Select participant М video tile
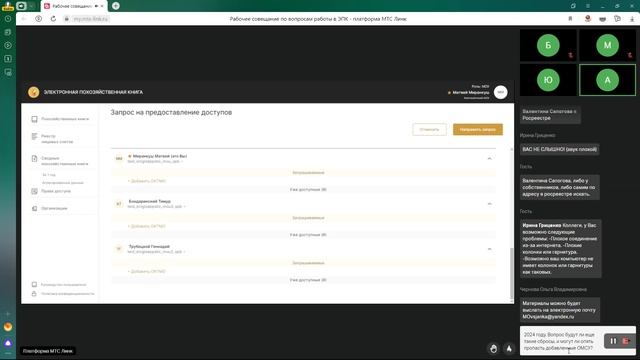 coord(607,45)
